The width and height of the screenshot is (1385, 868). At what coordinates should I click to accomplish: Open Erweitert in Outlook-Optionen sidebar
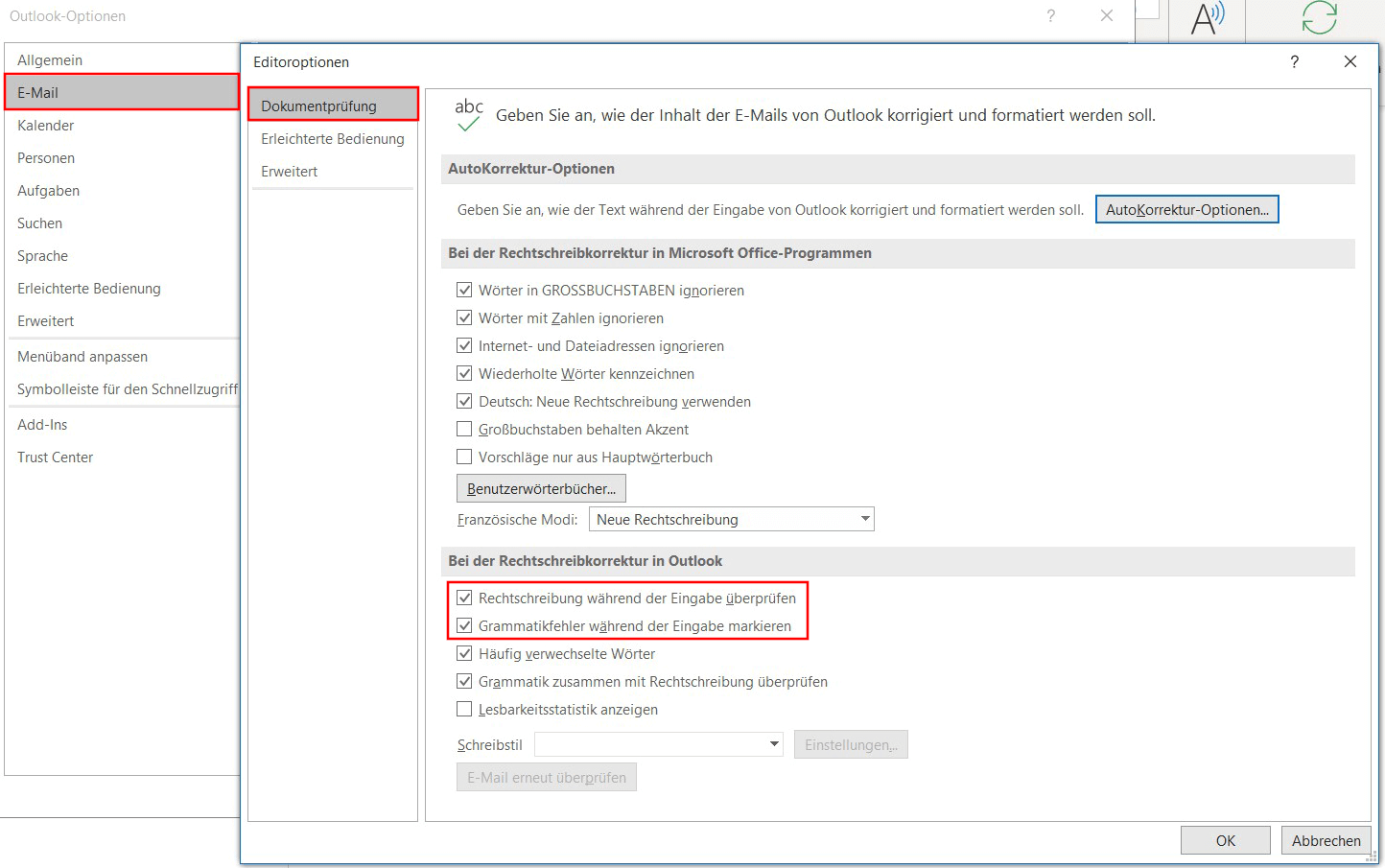pyautogui.click(x=122, y=320)
